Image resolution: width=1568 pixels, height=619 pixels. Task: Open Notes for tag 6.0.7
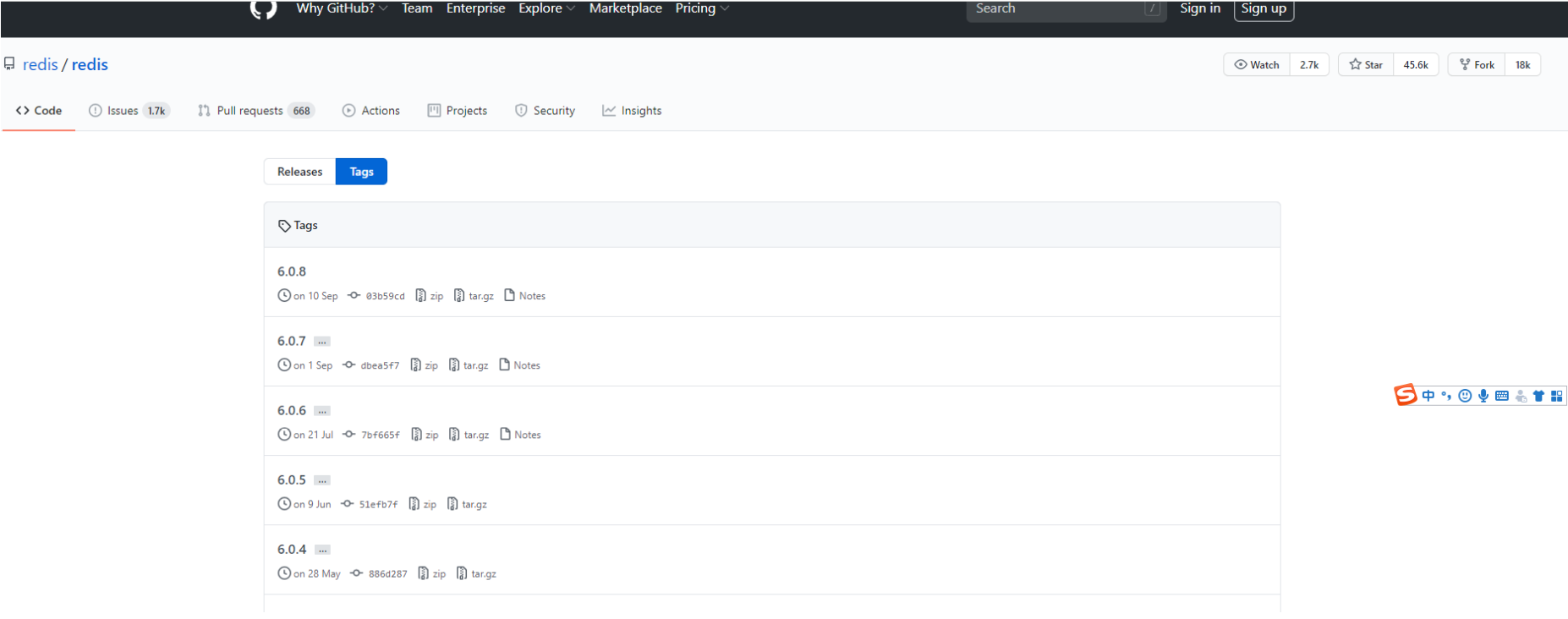(520, 365)
